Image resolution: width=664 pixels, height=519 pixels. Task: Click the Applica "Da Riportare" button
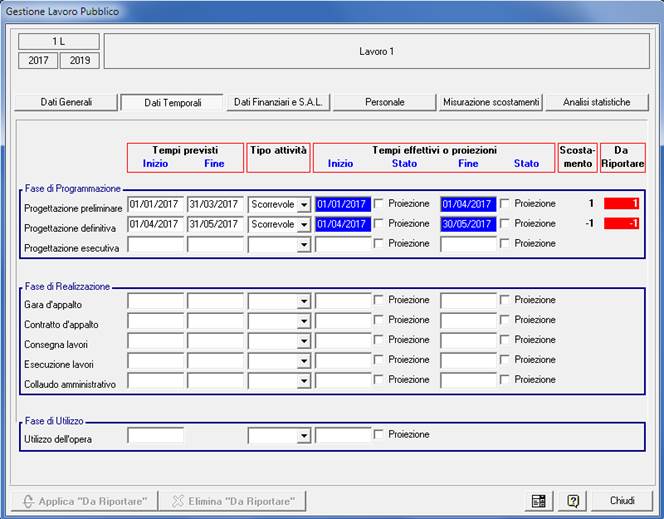pyautogui.click(x=86, y=501)
